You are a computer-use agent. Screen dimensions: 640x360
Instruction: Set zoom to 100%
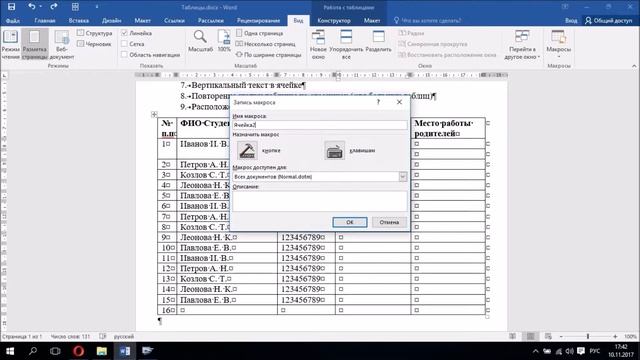pos(224,41)
